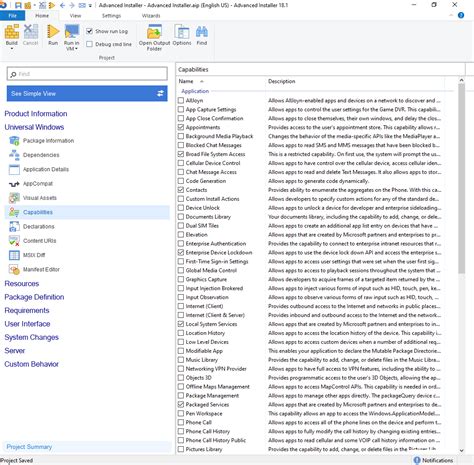
Task: Run the project with Run icon
Action: [x=53, y=32]
